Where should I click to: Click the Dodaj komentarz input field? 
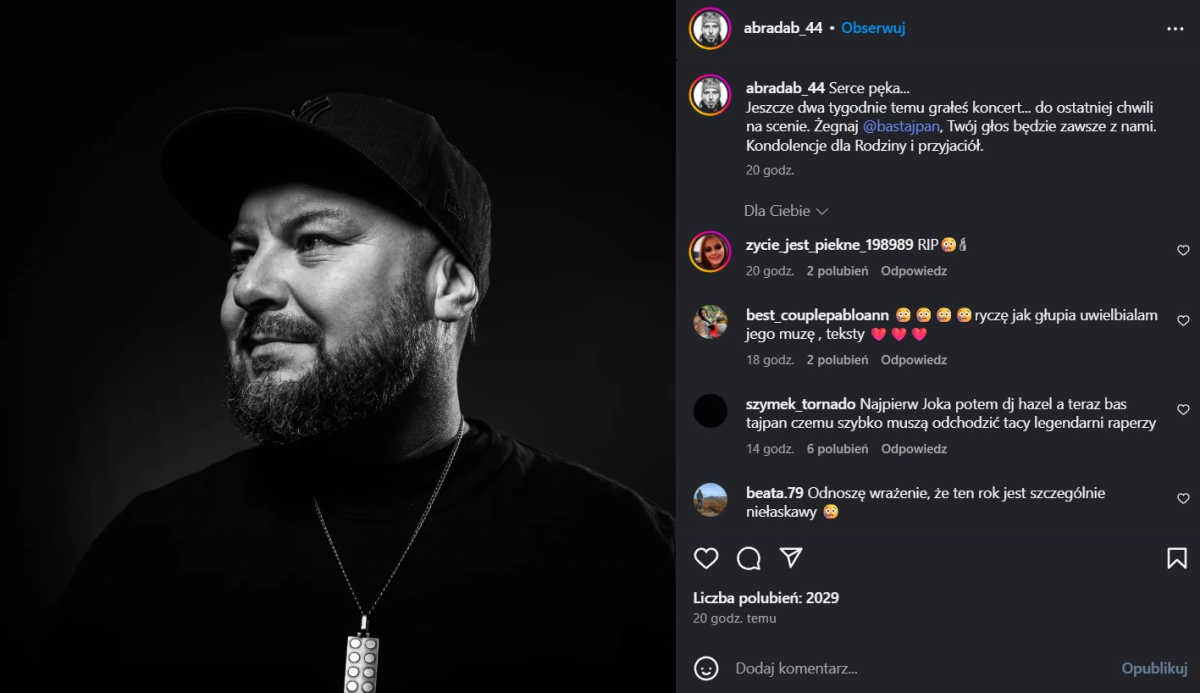920,668
